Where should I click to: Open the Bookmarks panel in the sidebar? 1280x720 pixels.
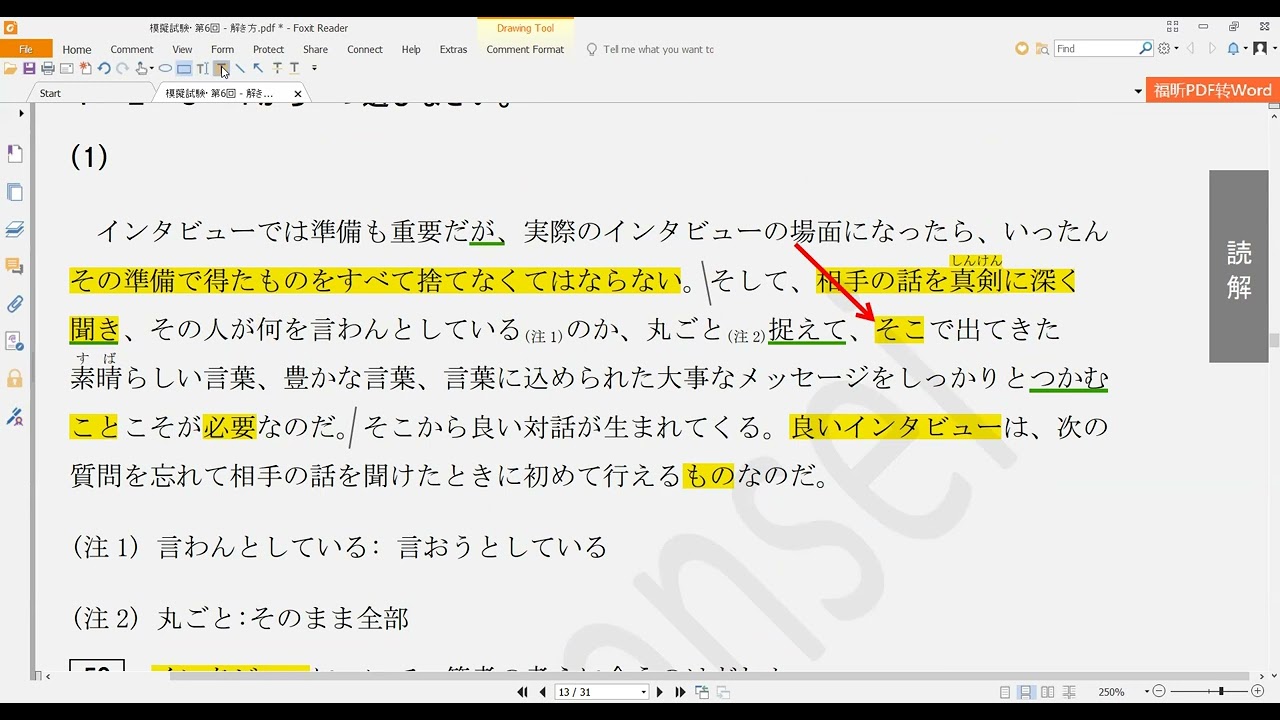pos(15,154)
